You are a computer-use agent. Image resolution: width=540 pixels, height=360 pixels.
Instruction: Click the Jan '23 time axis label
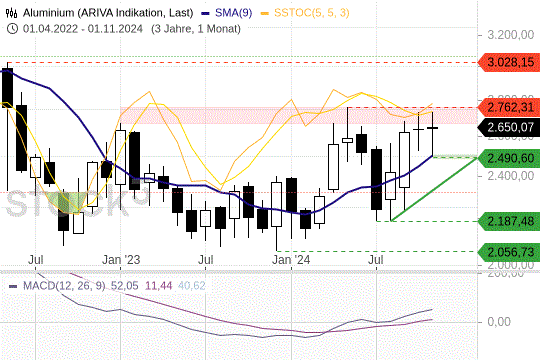[121, 260]
